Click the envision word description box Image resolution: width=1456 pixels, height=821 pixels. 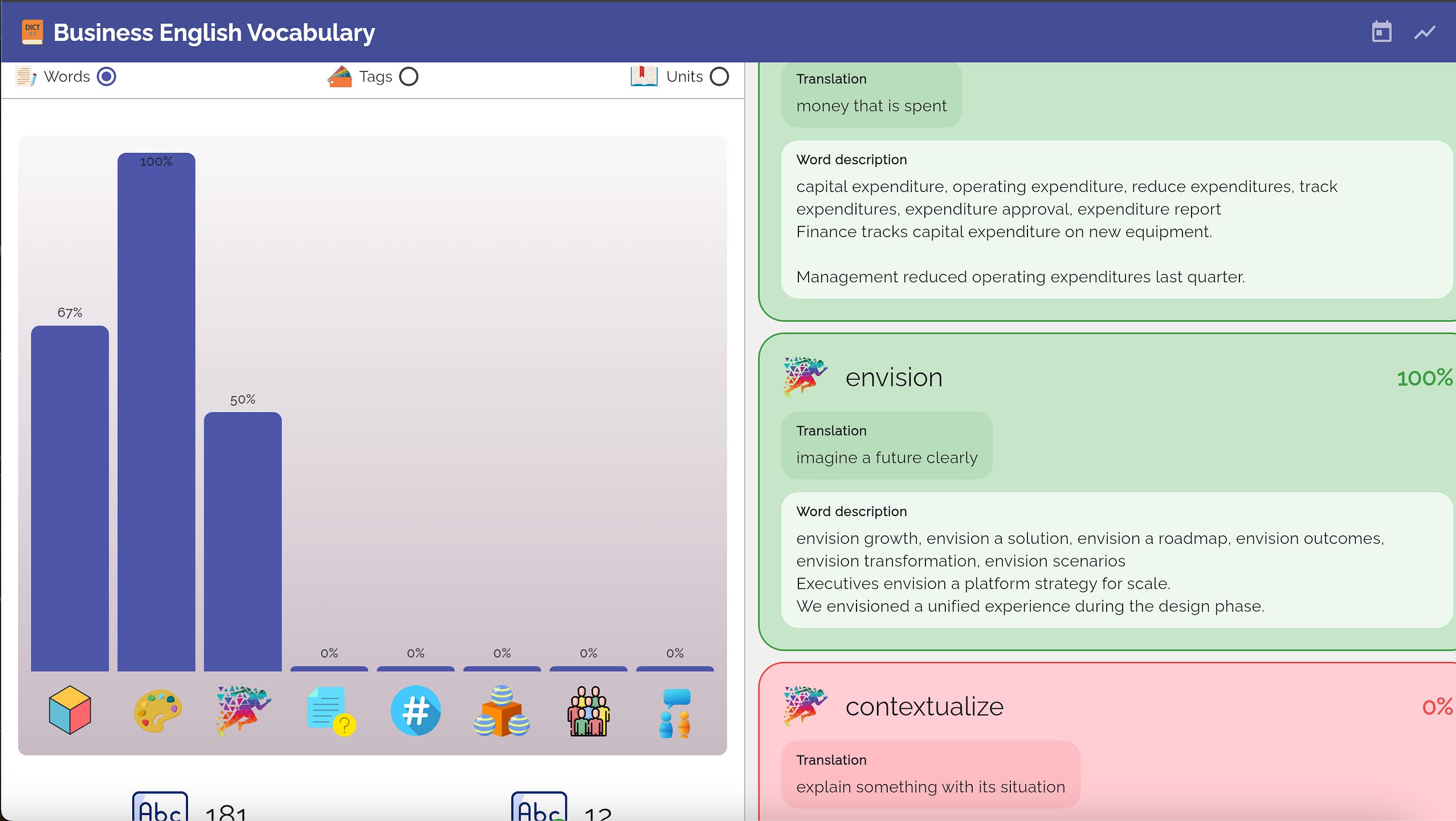coord(1117,560)
